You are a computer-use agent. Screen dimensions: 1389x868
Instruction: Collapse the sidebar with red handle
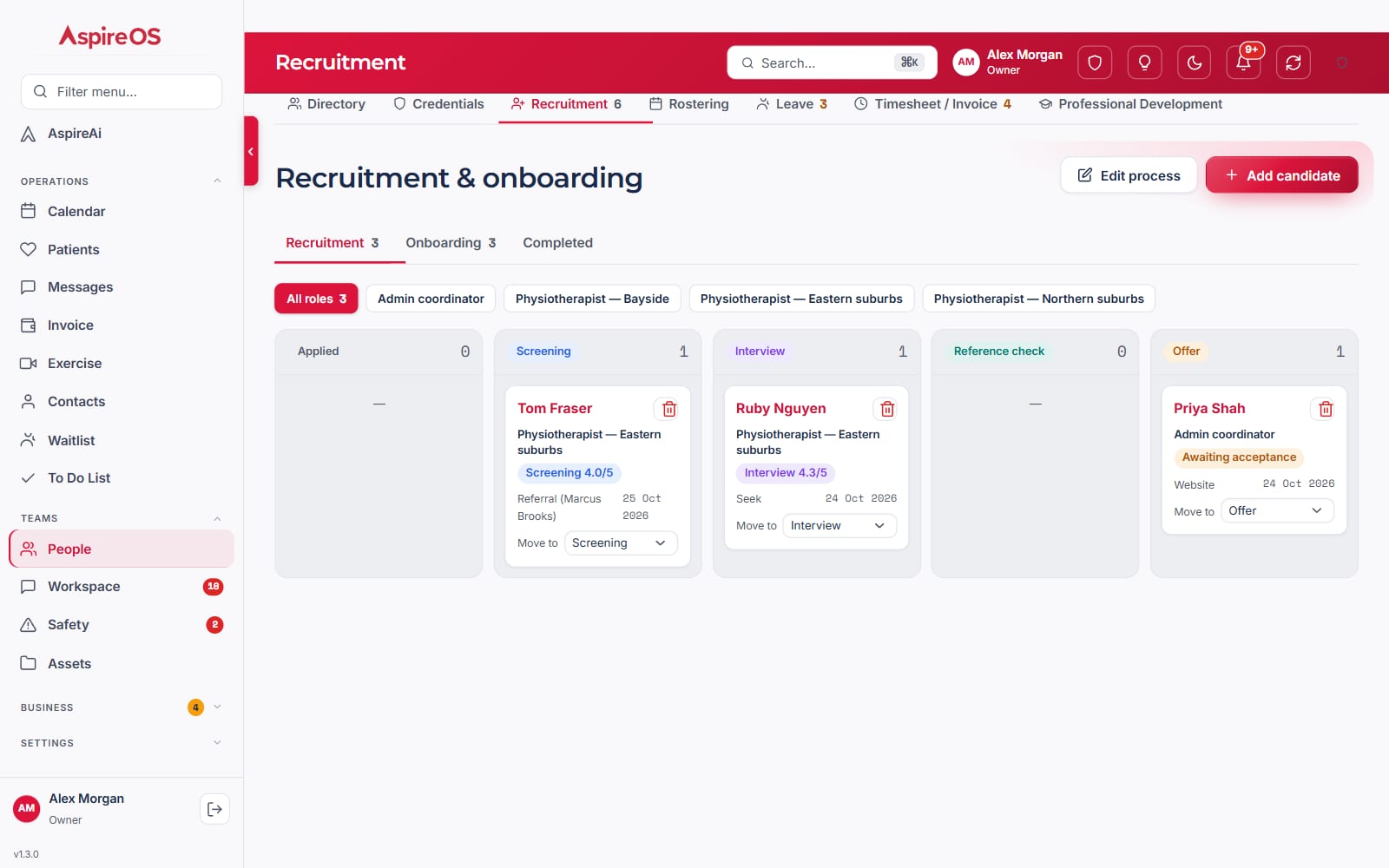[251, 151]
